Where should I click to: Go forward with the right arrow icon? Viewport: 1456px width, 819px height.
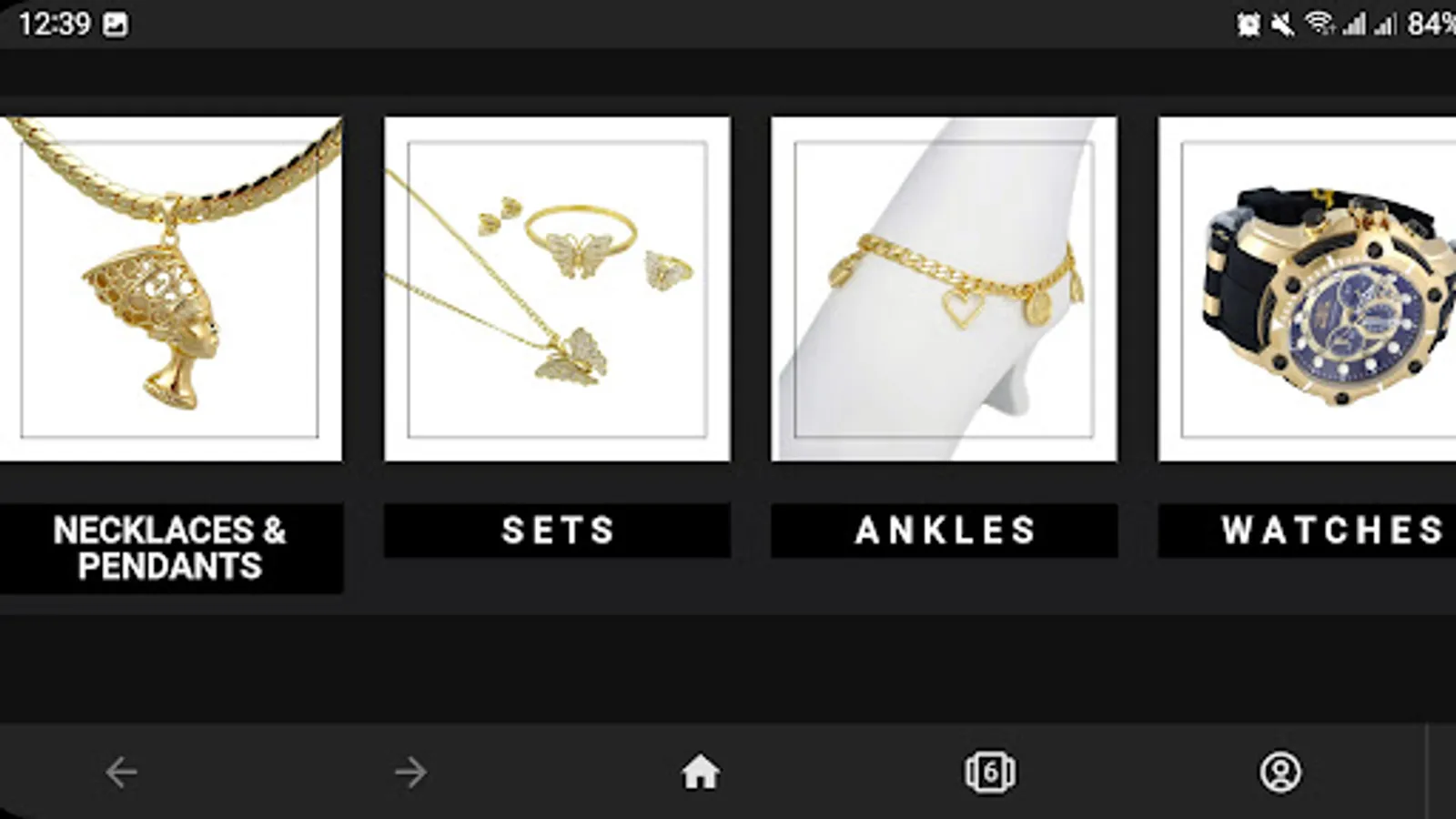click(x=410, y=773)
